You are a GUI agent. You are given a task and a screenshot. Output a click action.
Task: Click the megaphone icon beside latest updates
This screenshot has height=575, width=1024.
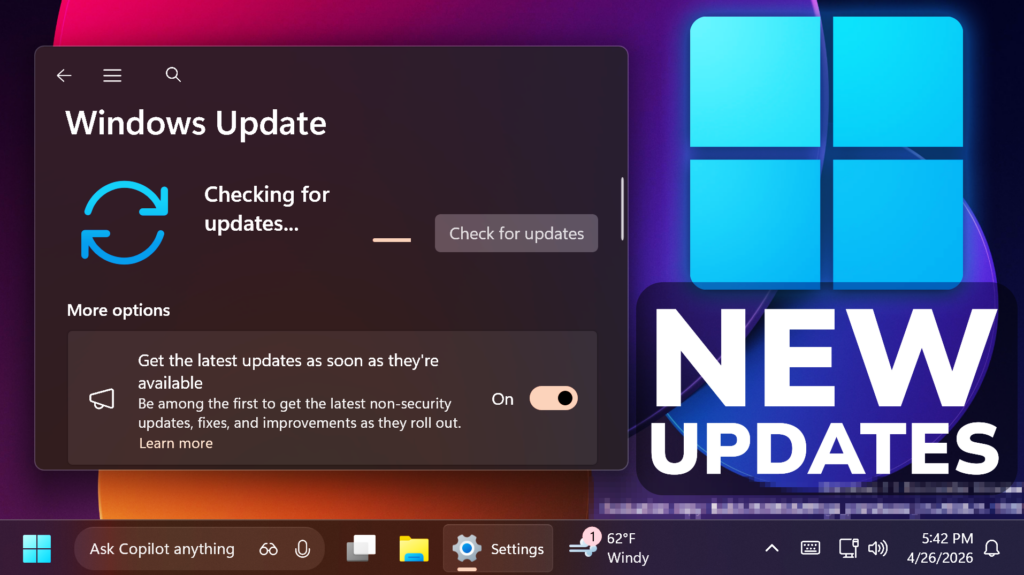click(x=102, y=399)
